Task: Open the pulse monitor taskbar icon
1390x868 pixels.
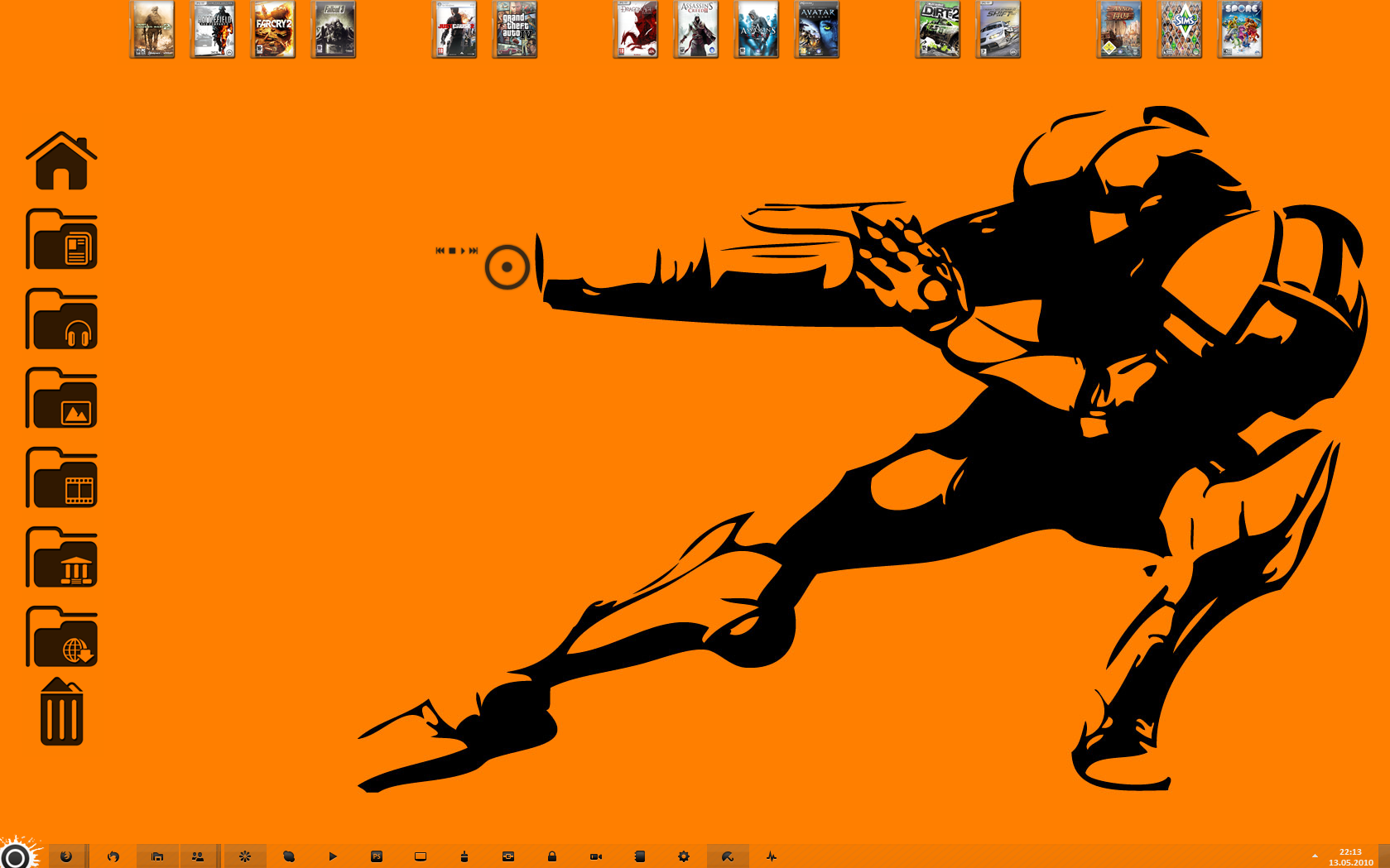Action: coord(772,856)
